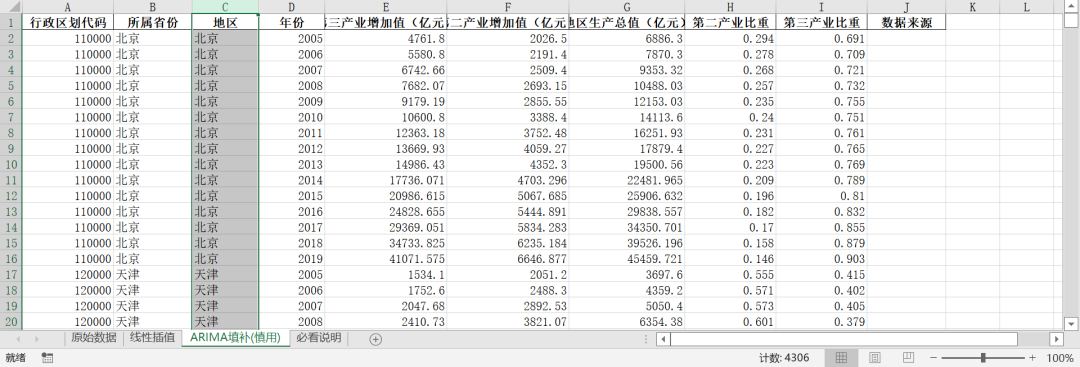Click cell with value 6886.3
The height and width of the screenshot is (367, 1080).
tap(627, 38)
